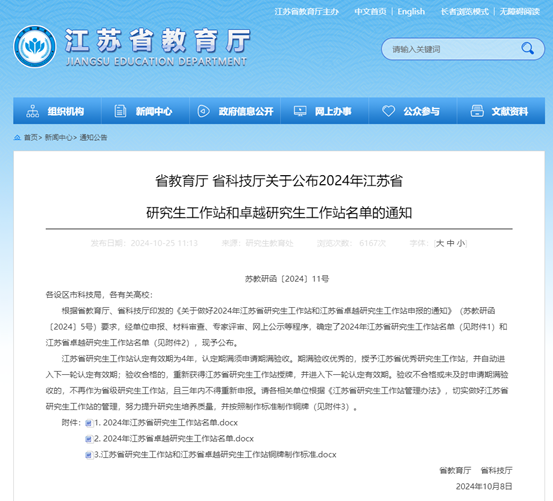
Task: Open 2024年江苏省研究生工作站名单.docx attachment
Action: (x=166, y=423)
